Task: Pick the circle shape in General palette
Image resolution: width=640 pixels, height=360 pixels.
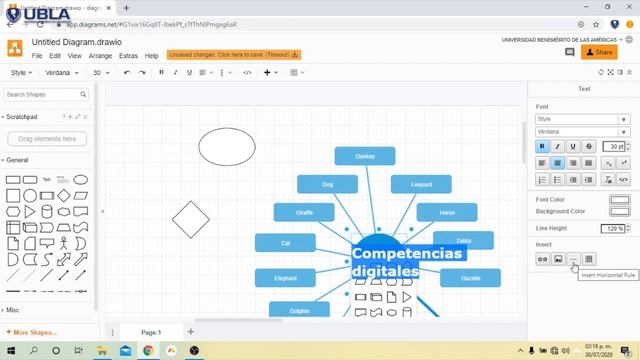Action: point(30,196)
